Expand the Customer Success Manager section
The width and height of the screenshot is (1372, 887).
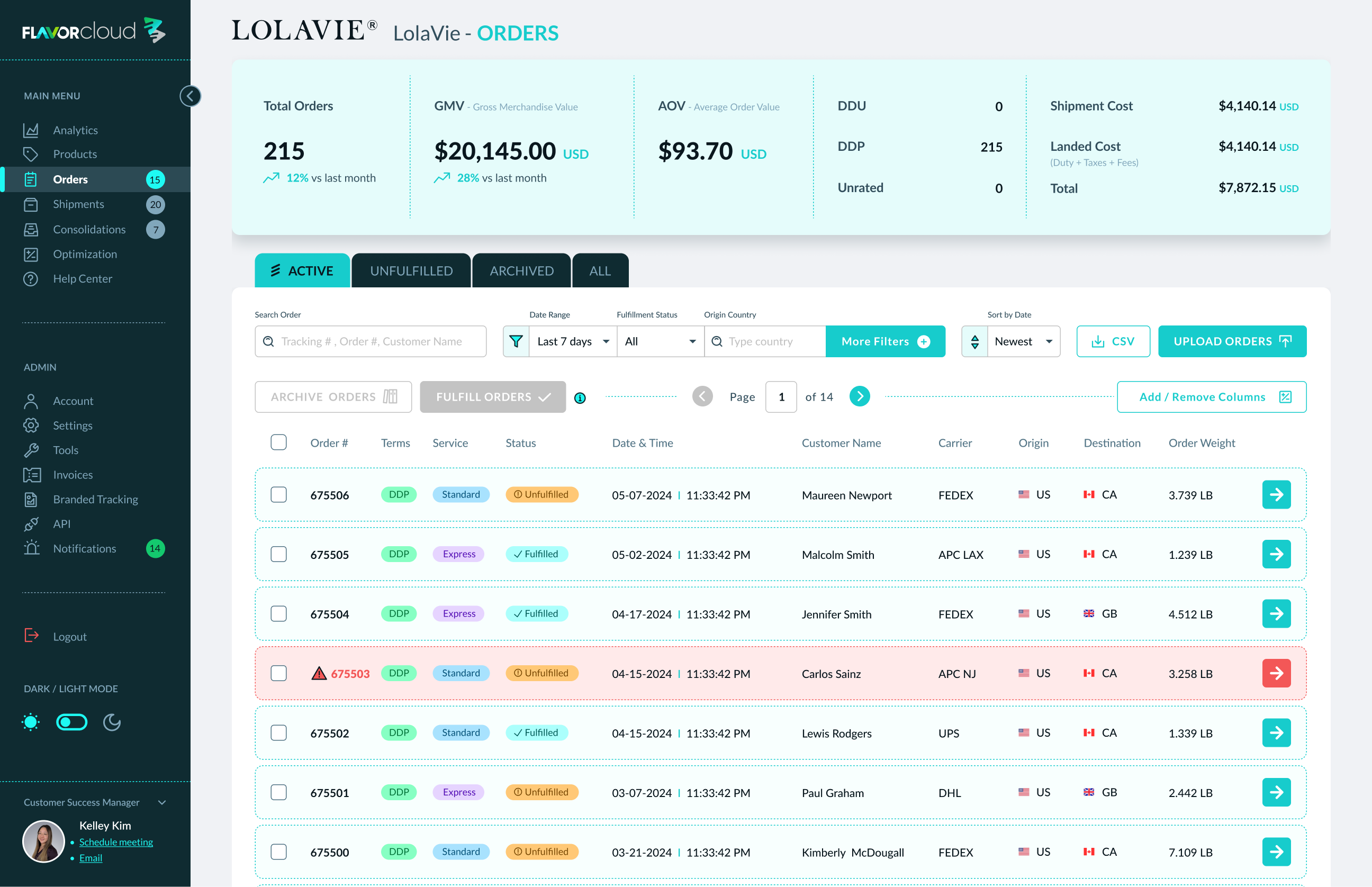tap(162, 802)
